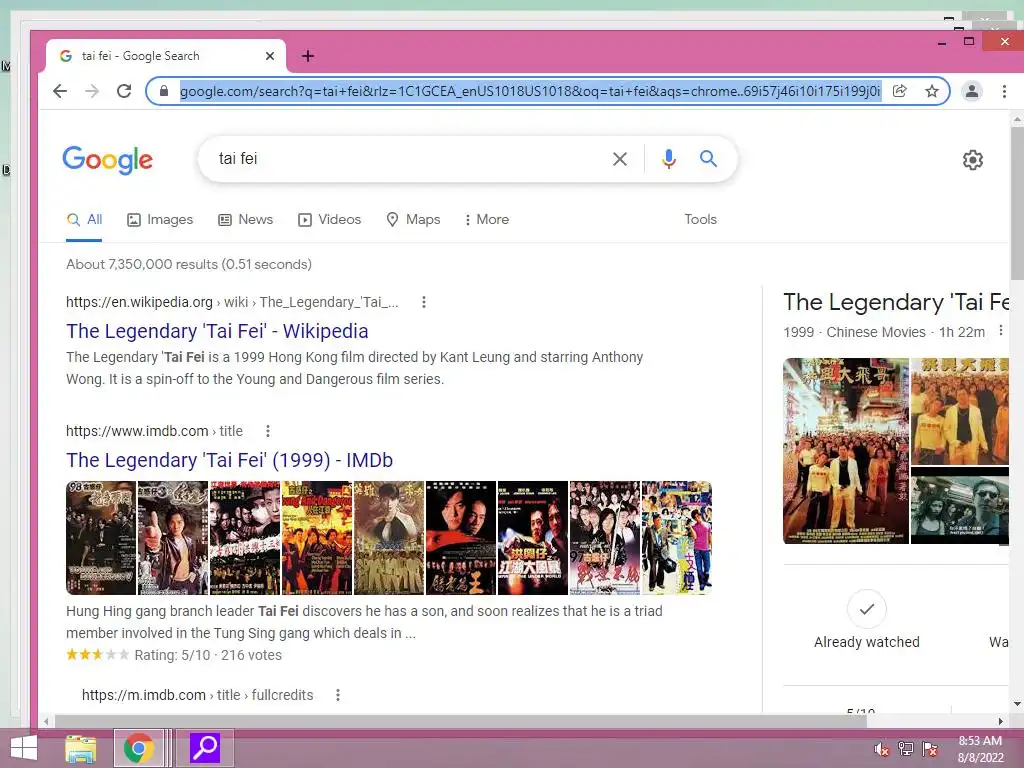The width and height of the screenshot is (1024, 768).
Task: Open knowledge panel more options dots
Action: coord(1000,331)
